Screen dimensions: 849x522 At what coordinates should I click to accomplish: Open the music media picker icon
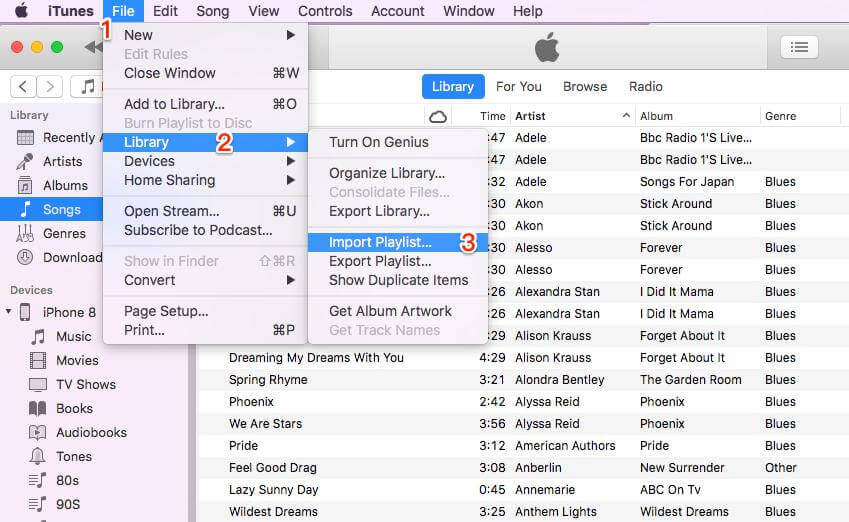87,87
